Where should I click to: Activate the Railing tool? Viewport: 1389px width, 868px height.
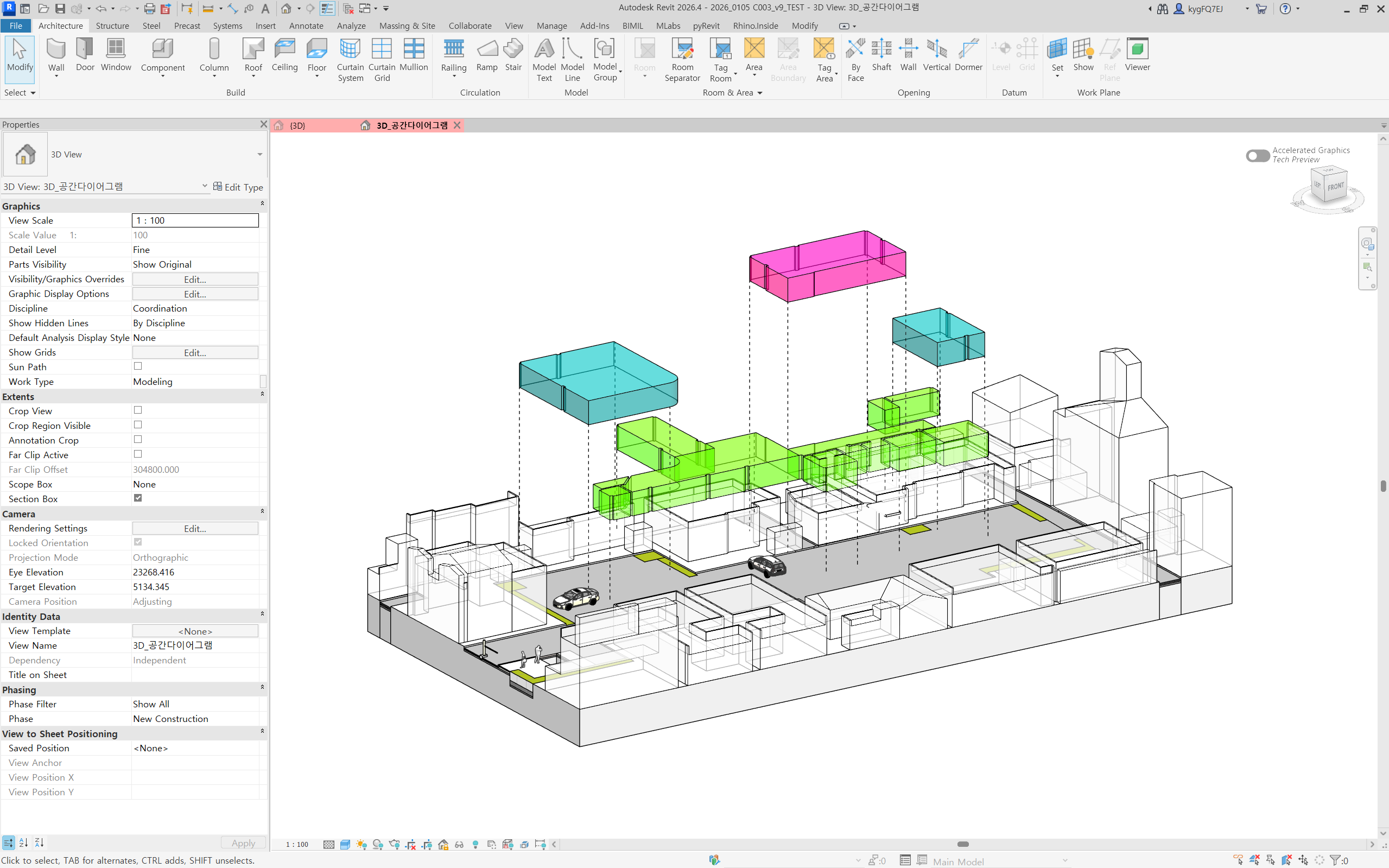point(453,54)
